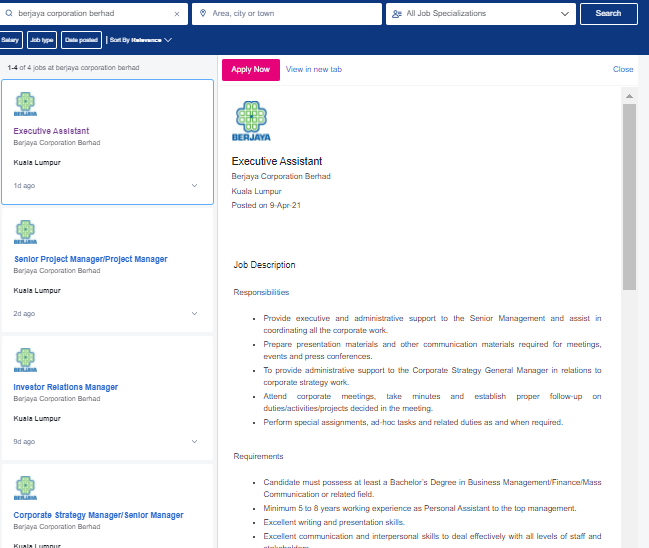Click Berjaya logo on Corporate Strategy Manager card

[25, 488]
